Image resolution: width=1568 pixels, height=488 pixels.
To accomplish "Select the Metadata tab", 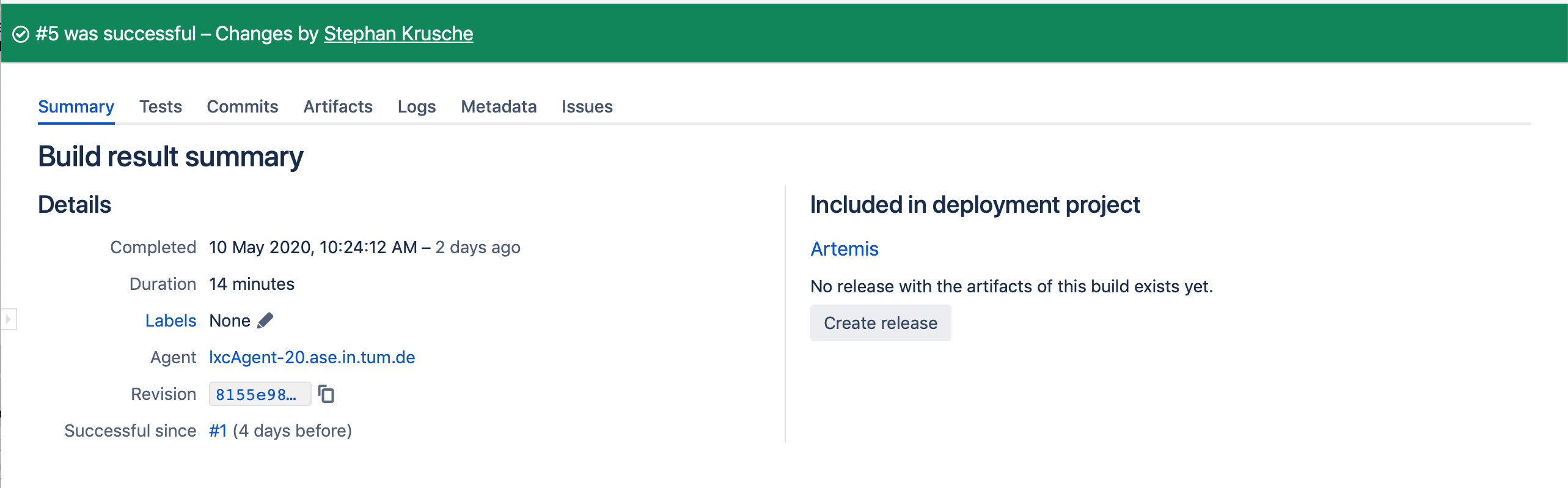I will click(499, 106).
